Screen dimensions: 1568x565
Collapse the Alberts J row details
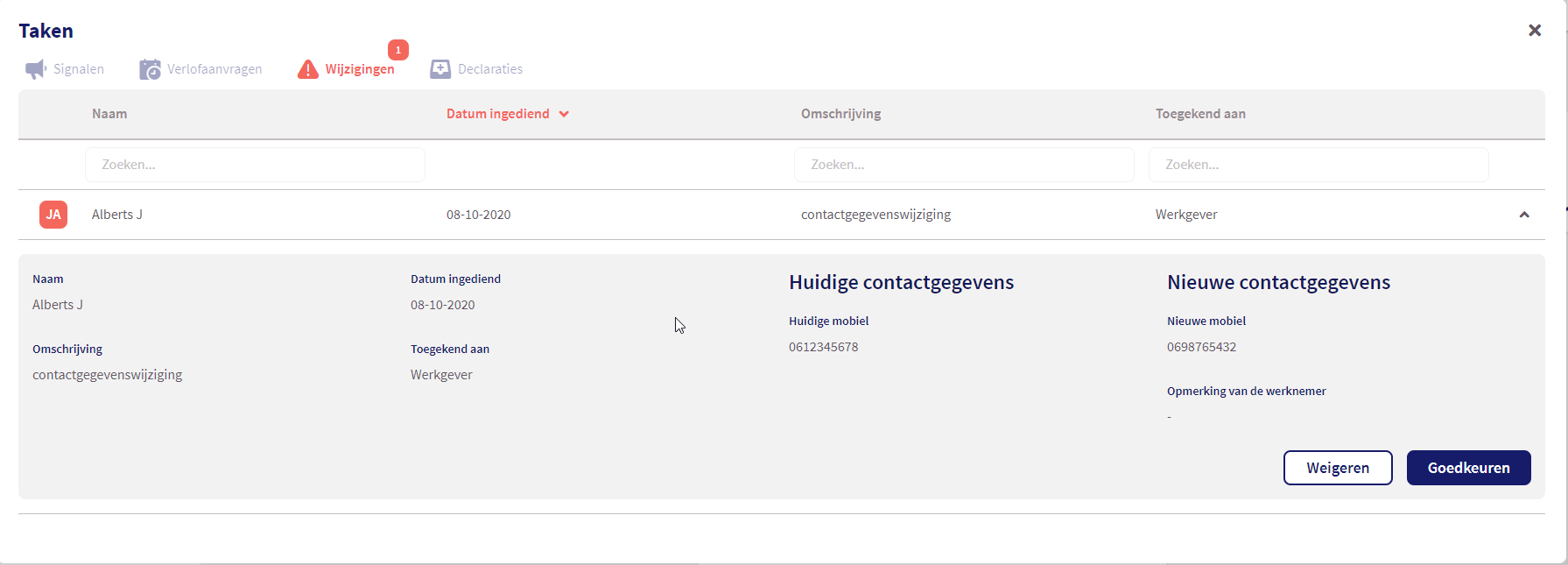(x=1523, y=215)
